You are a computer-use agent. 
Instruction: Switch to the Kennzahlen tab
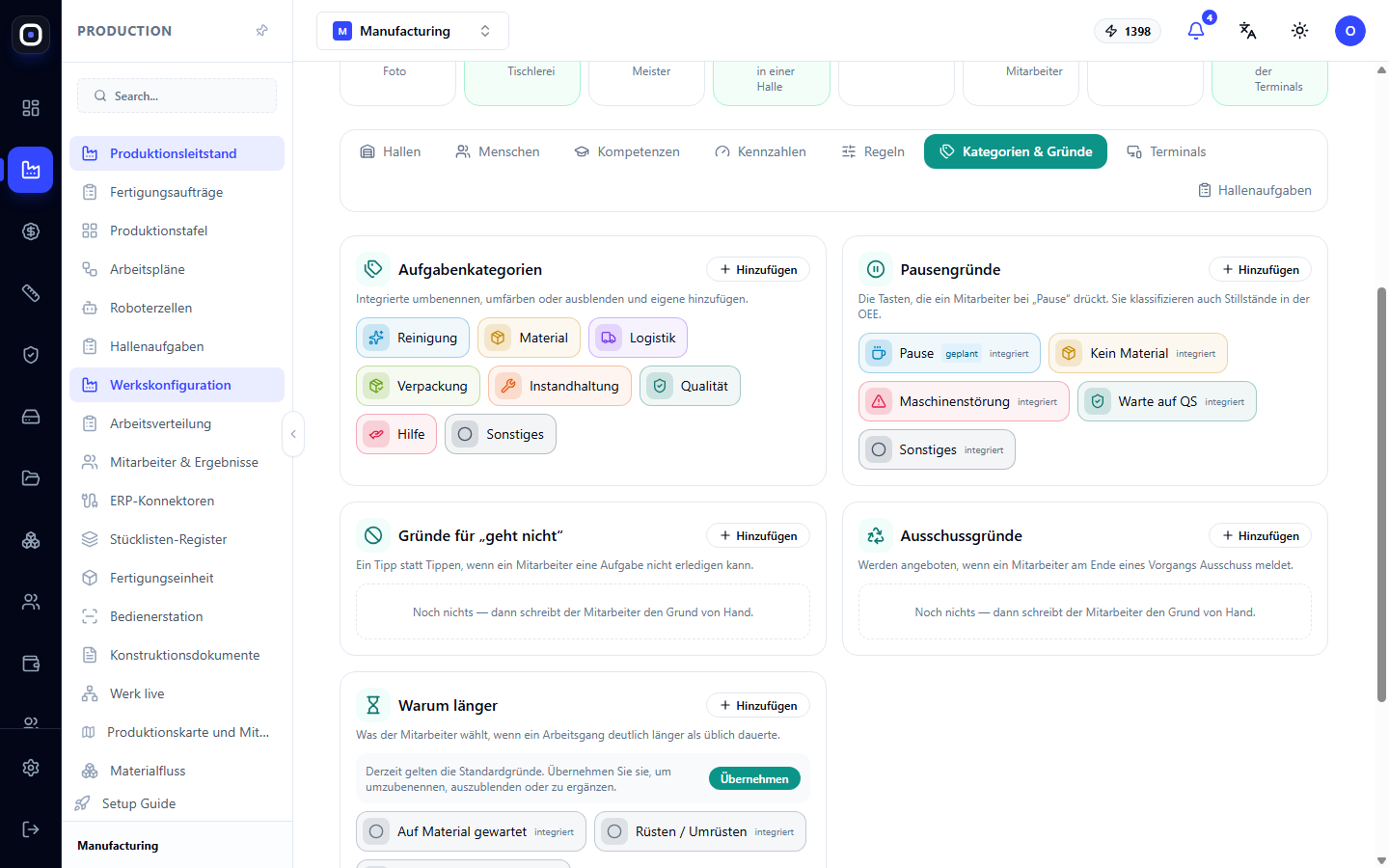(x=761, y=151)
